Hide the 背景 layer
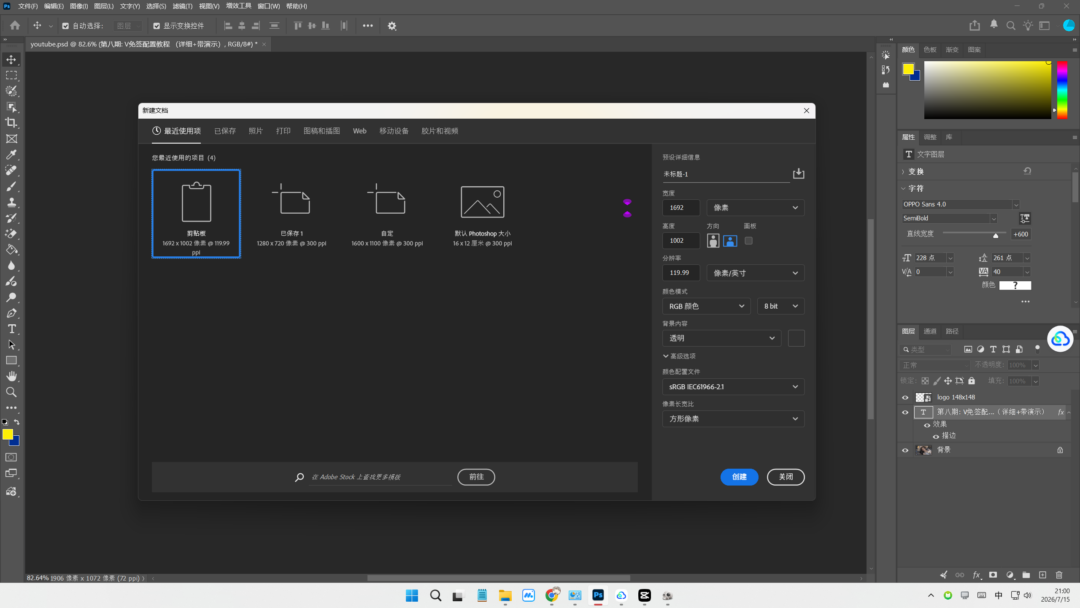Viewport: 1080px width, 608px height. (905, 450)
